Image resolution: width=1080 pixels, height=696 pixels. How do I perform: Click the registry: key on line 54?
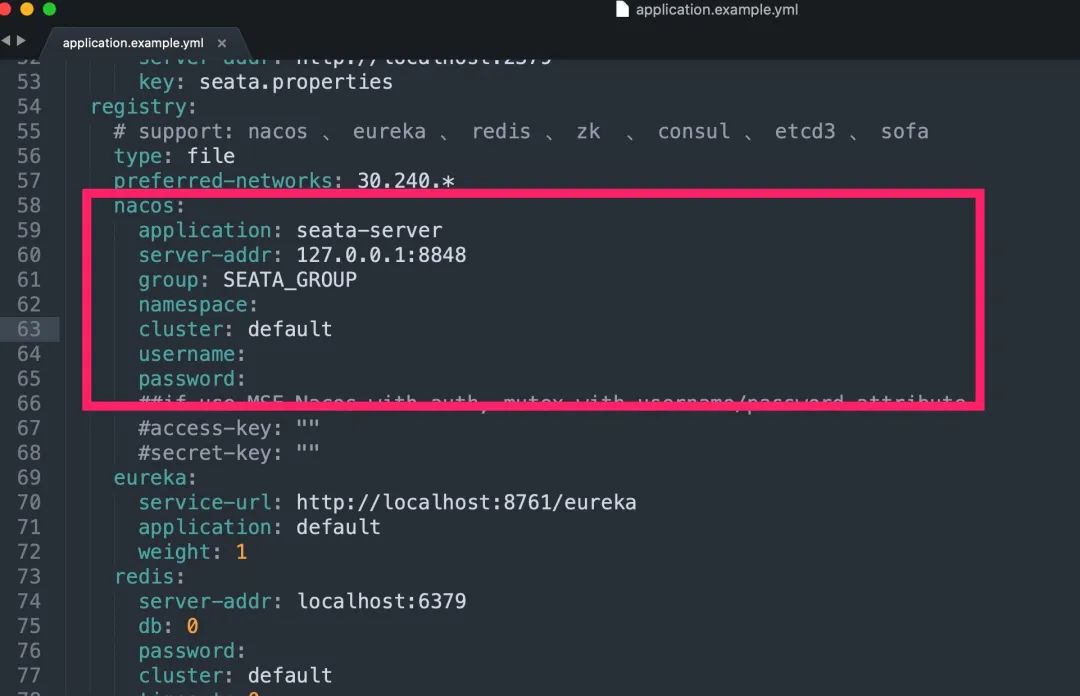point(144,107)
